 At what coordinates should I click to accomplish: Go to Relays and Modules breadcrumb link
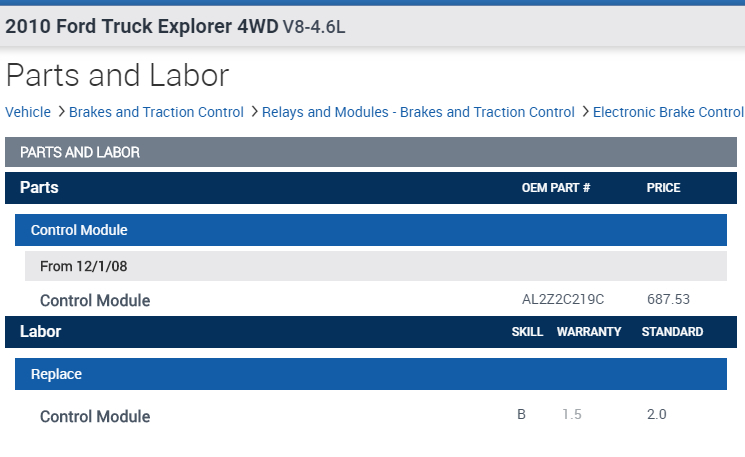pyautogui.click(x=418, y=112)
